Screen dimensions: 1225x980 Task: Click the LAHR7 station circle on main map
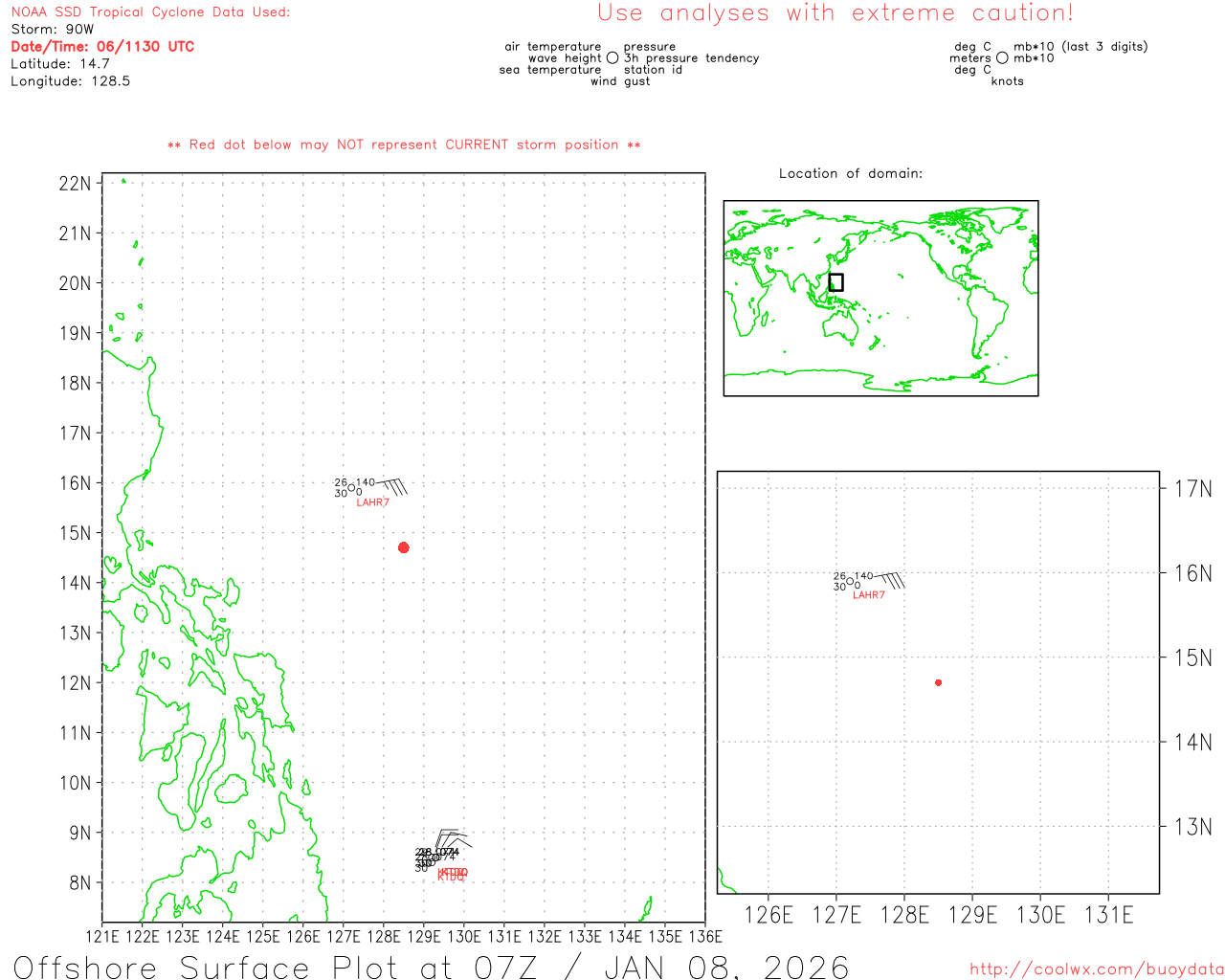[351, 488]
